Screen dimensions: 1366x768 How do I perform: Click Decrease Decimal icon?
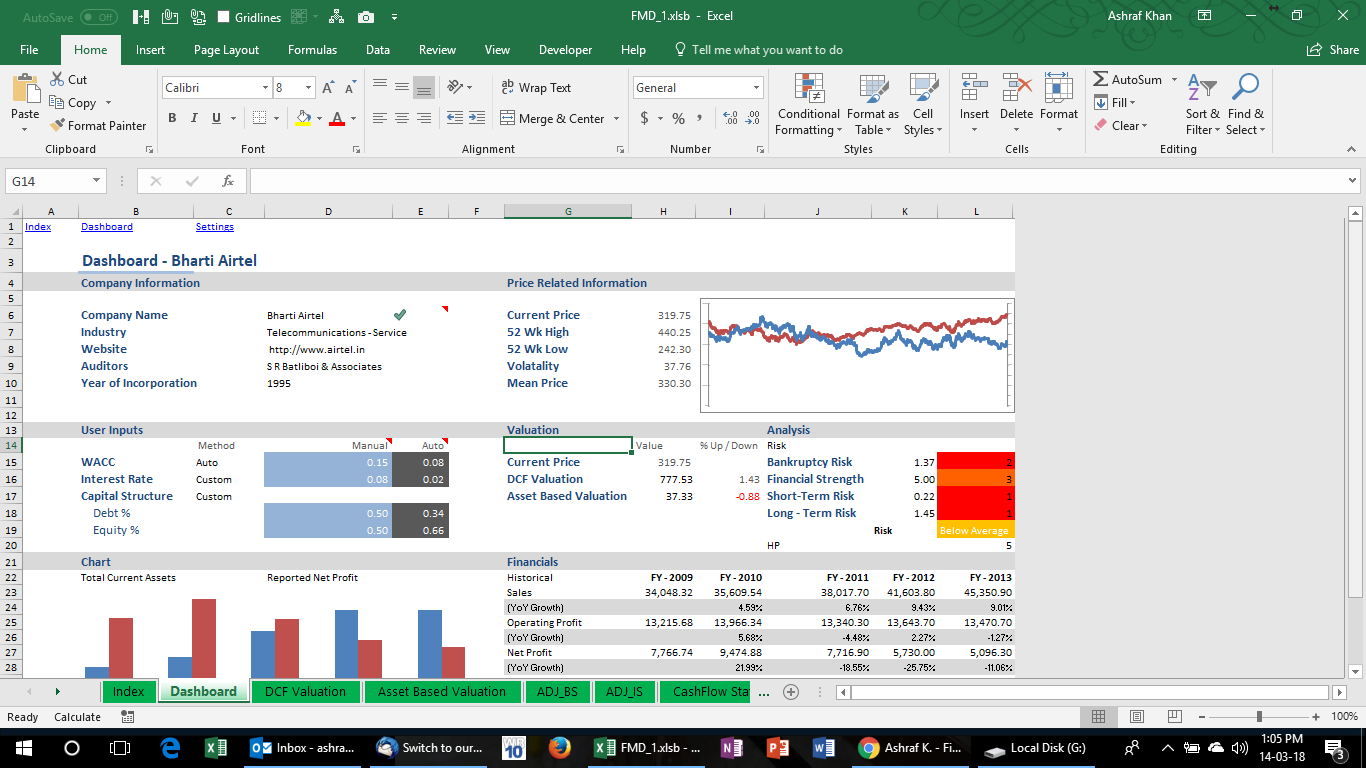coord(752,118)
